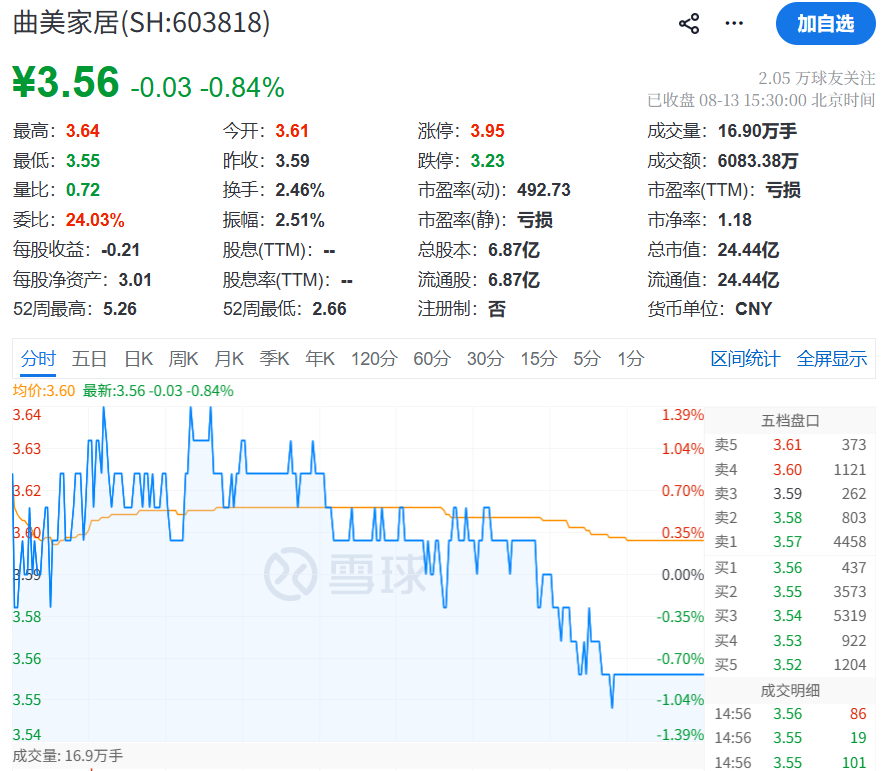Click the -1.39% axis label

[x=680, y=734]
